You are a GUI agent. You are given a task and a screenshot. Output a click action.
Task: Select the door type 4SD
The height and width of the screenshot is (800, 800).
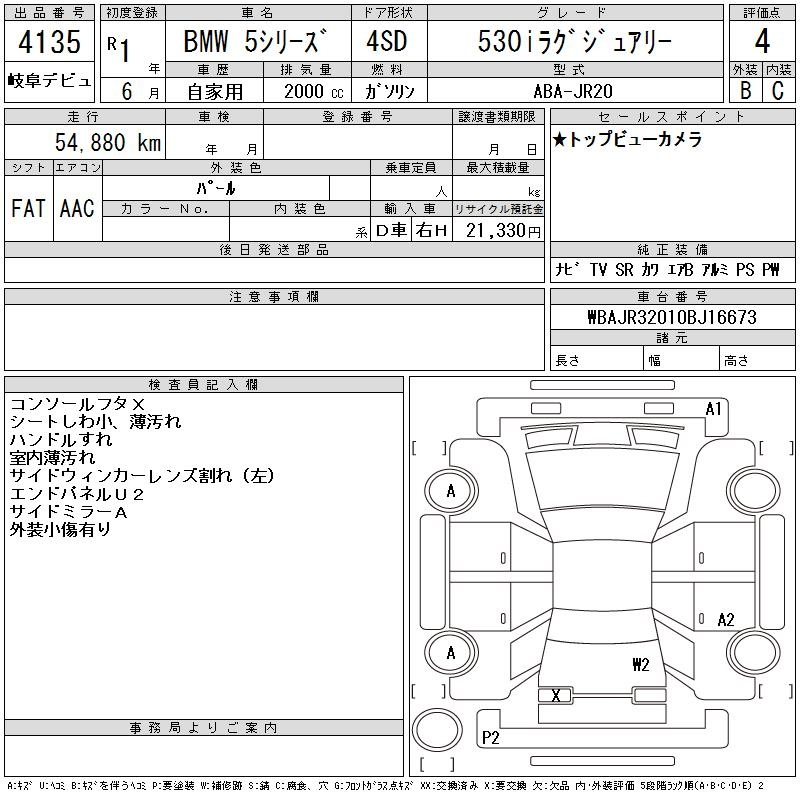click(387, 41)
